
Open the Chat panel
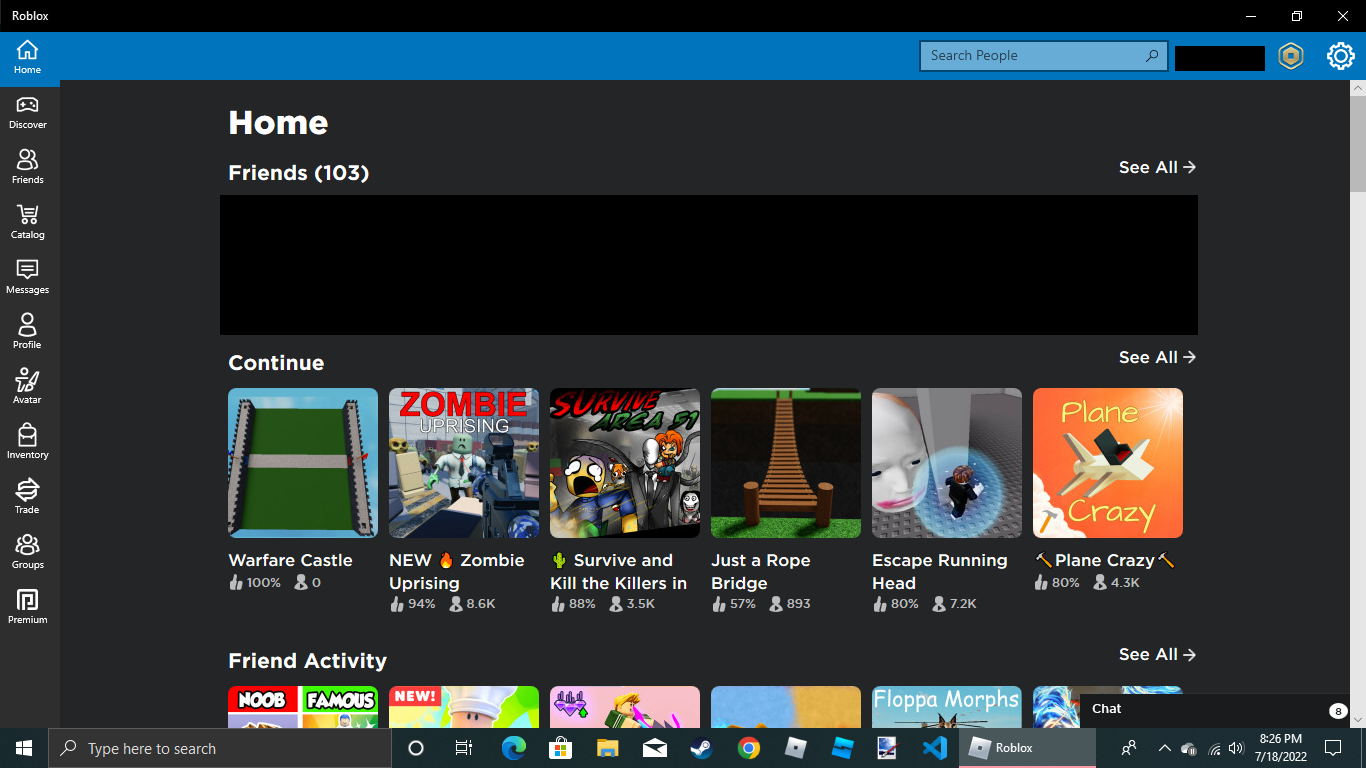pyautogui.click(x=1214, y=710)
